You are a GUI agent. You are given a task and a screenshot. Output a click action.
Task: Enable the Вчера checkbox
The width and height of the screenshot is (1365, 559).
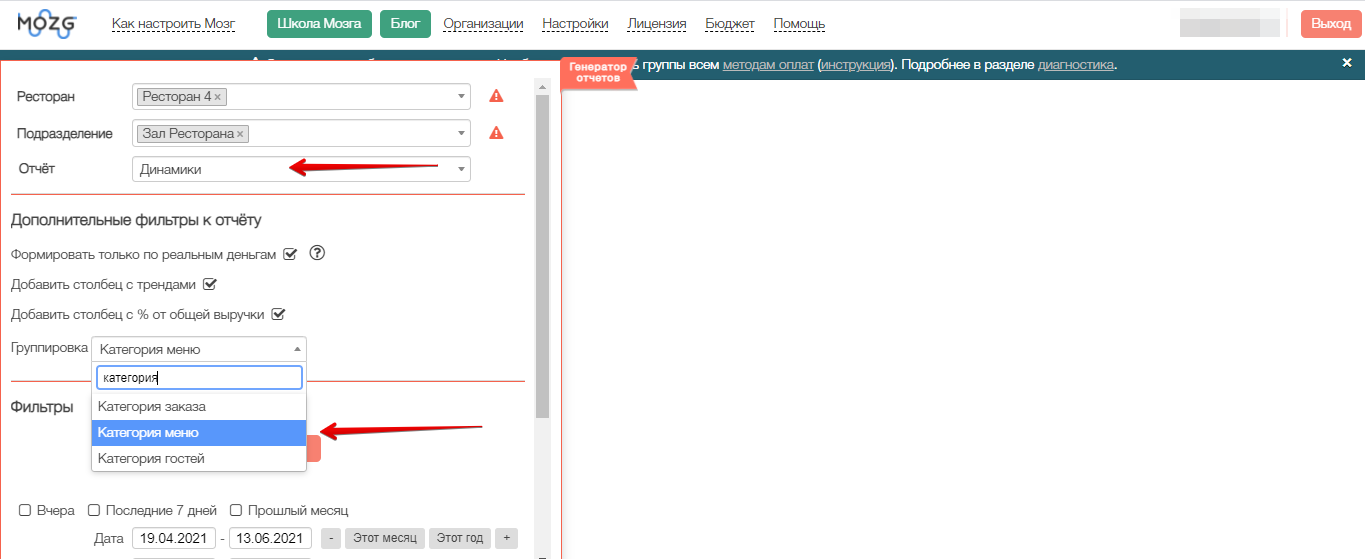[25, 510]
